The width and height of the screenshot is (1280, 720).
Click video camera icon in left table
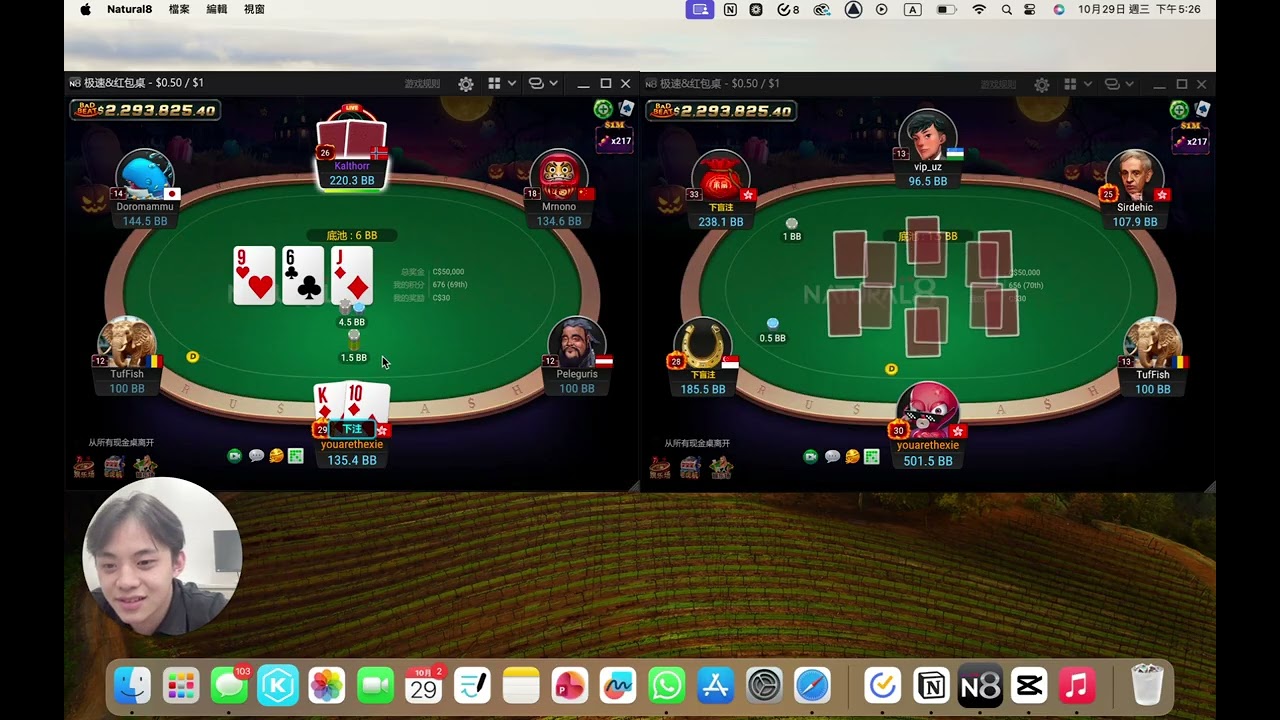tap(235, 456)
